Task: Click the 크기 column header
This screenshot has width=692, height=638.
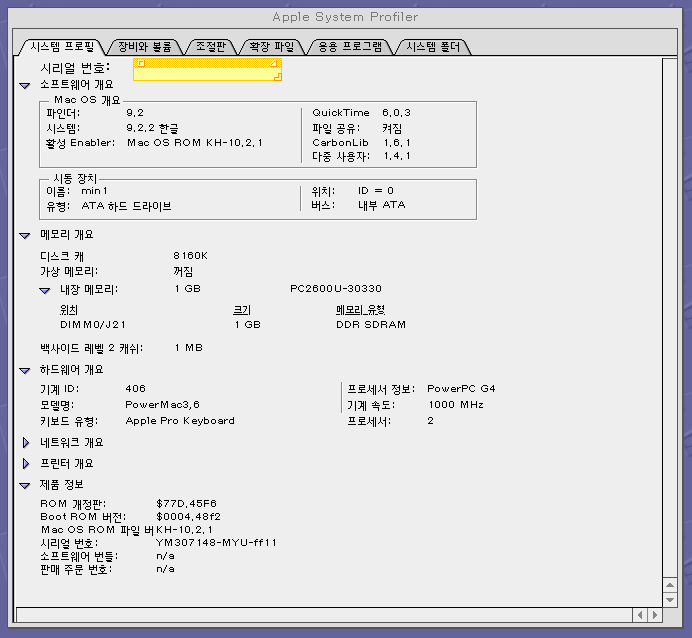Action: (x=242, y=310)
